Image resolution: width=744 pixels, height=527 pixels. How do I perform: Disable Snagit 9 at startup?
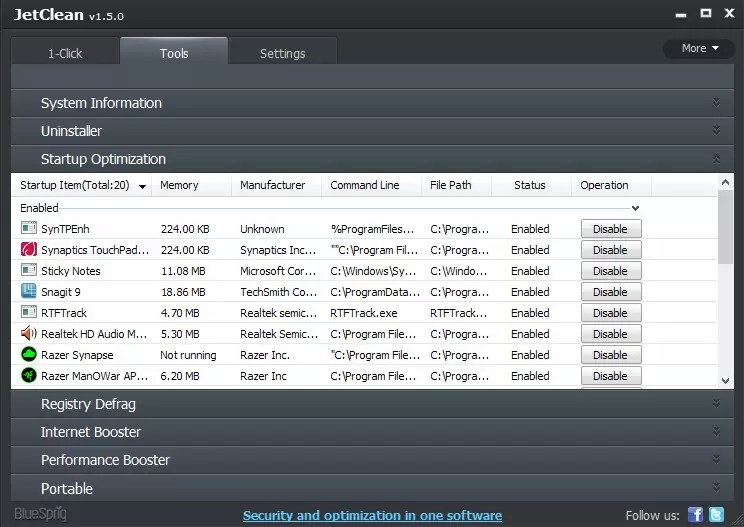[x=611, y=292]
